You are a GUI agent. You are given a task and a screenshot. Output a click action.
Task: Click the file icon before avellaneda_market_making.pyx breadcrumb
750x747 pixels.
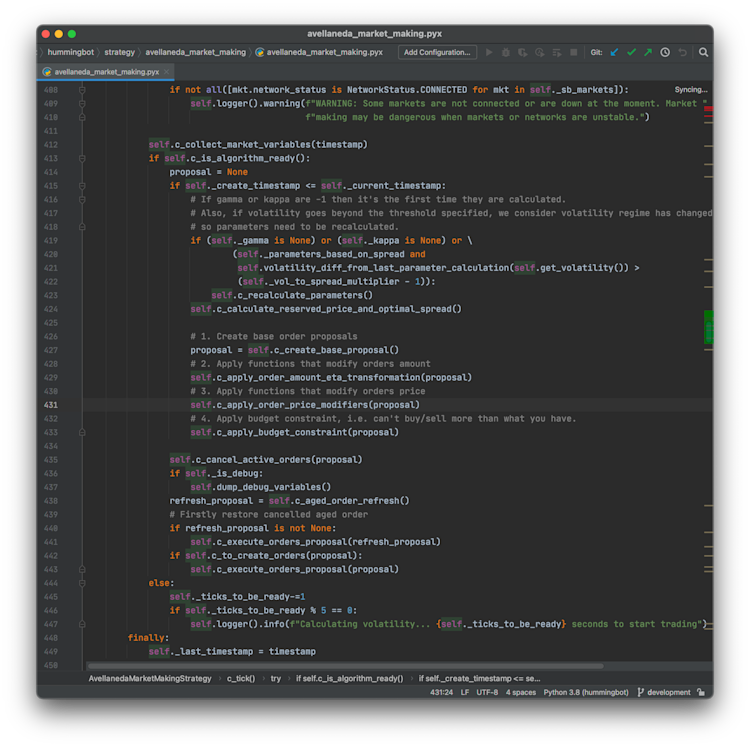(260, 53)
